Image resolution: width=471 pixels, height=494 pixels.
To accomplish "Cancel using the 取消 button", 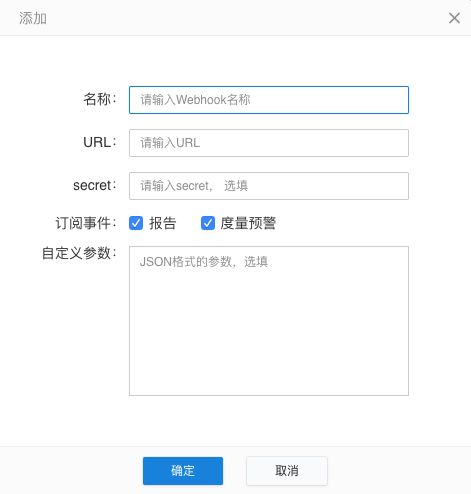I will click(287, 471).
